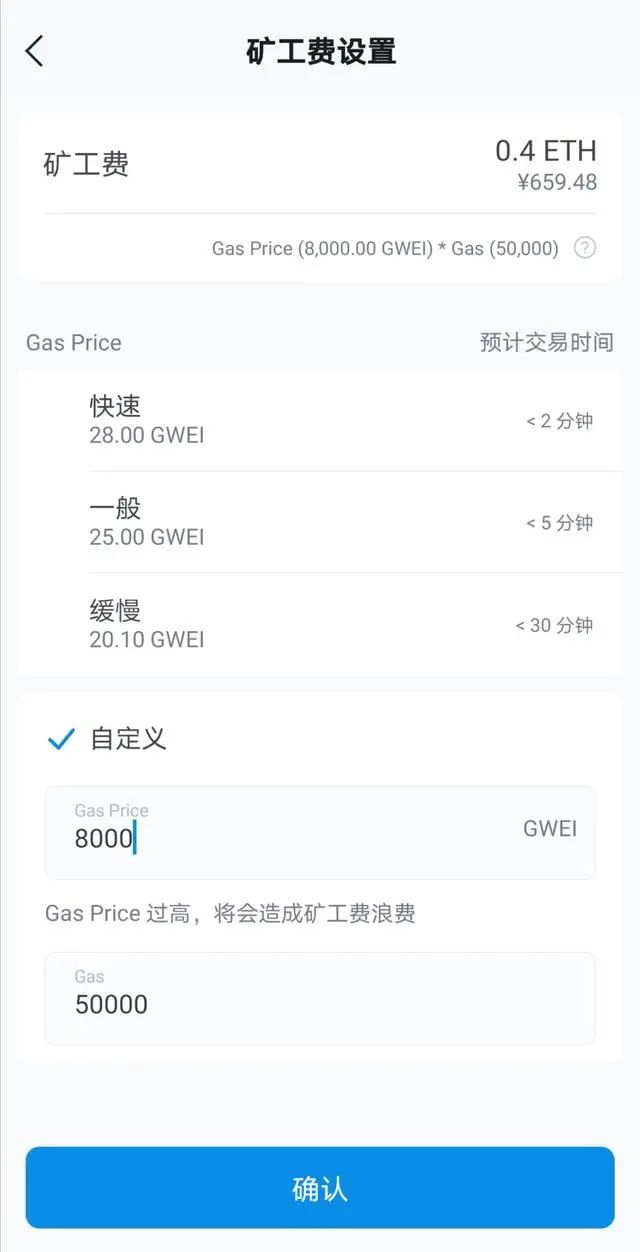Click the blue checkmark beside 自定义
This screenshot has width=640, height=1252.
click(61, 740)
